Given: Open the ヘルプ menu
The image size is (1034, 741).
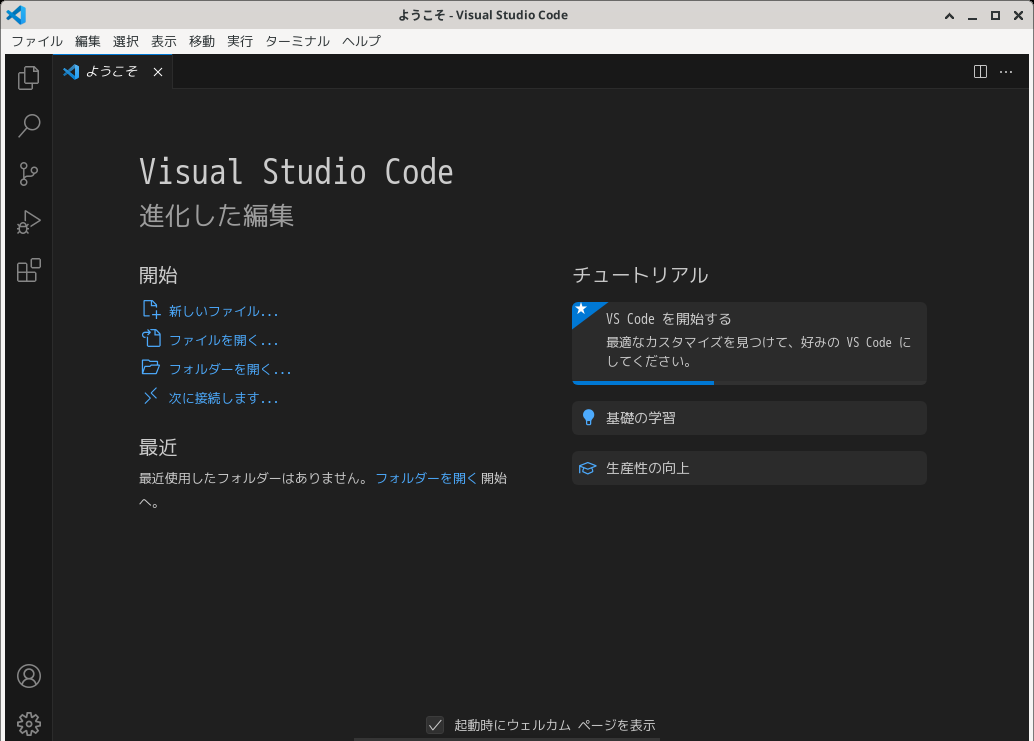Looking at the screenshot, I should (x=361, y=41).
